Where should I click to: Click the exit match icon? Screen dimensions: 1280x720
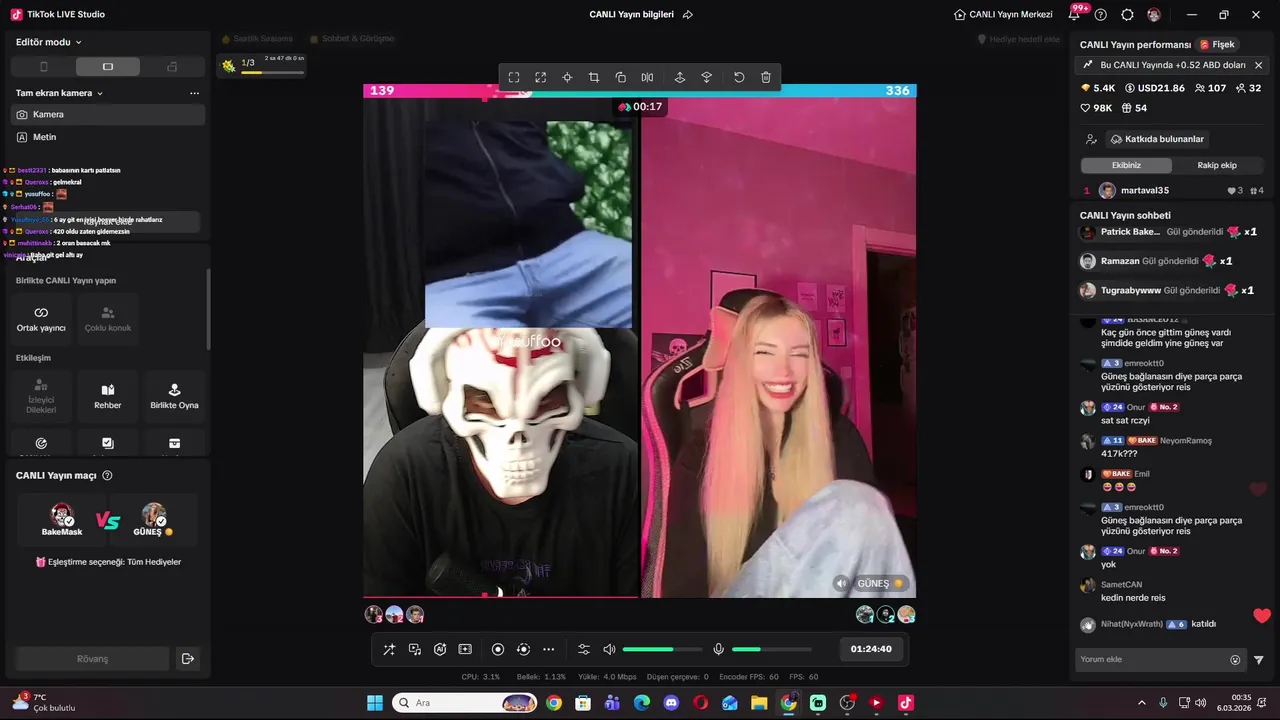coord(187,659)
